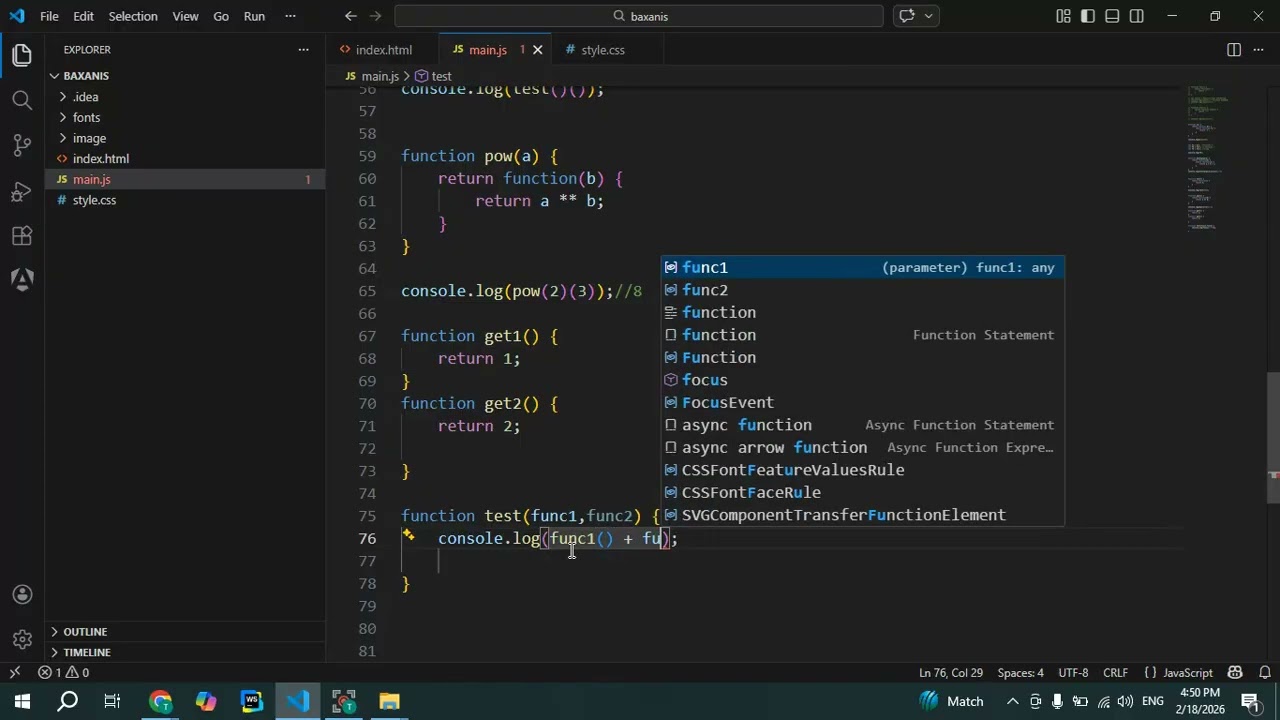The height and width of the screenshot is (720, 1280).
Task: Open the File menu
Action: [x=49, y=16]
